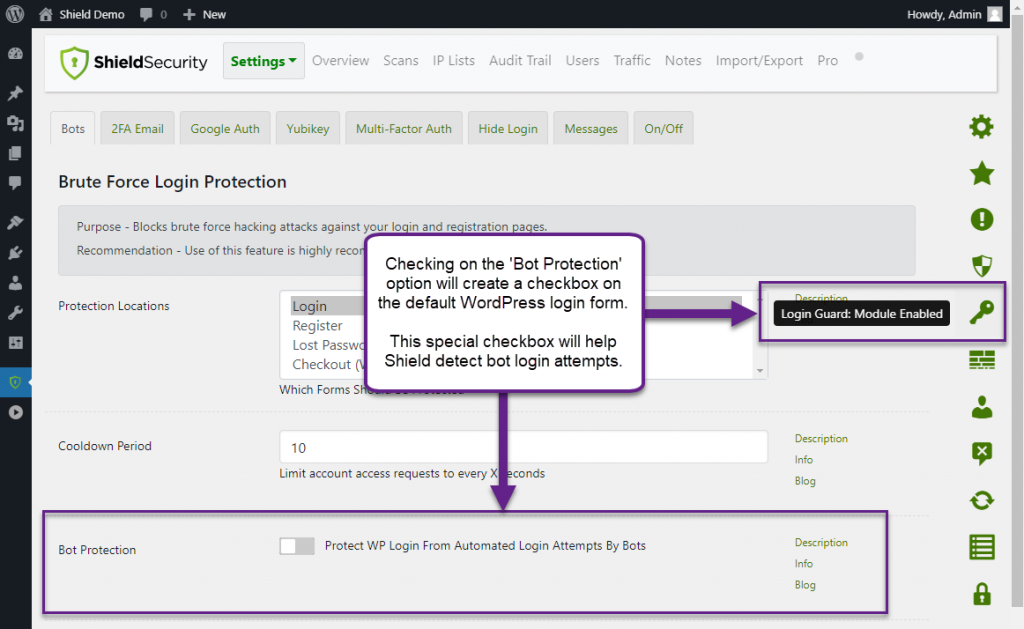Open the Settings dropdown menu
The width and height of the screenshot is (1024, 629).
(x=263, y=61)
